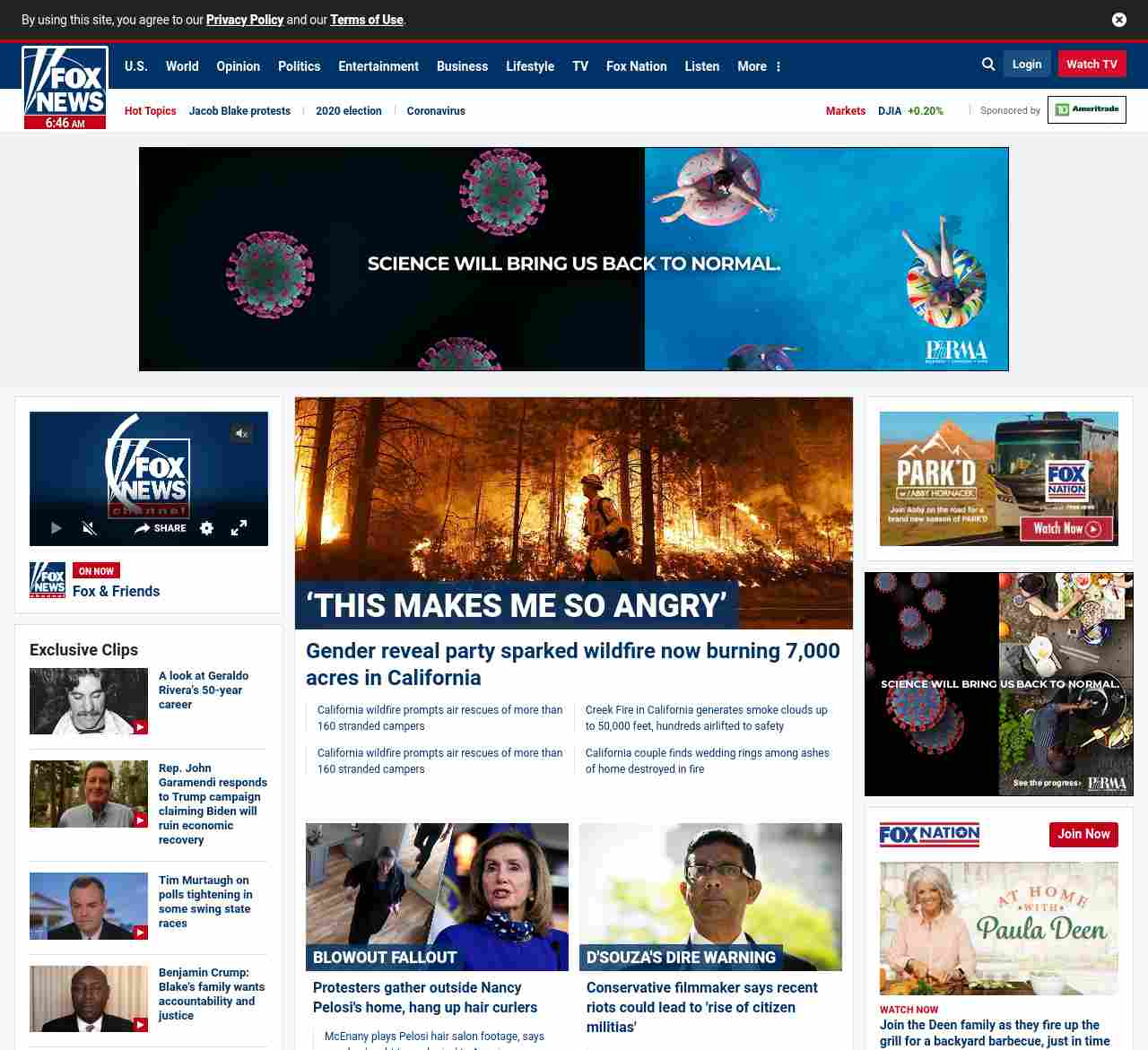Open the Politics menu item
Image resolution: width=1148 pixels, height=1050 pixels.
tap(299, 66)
